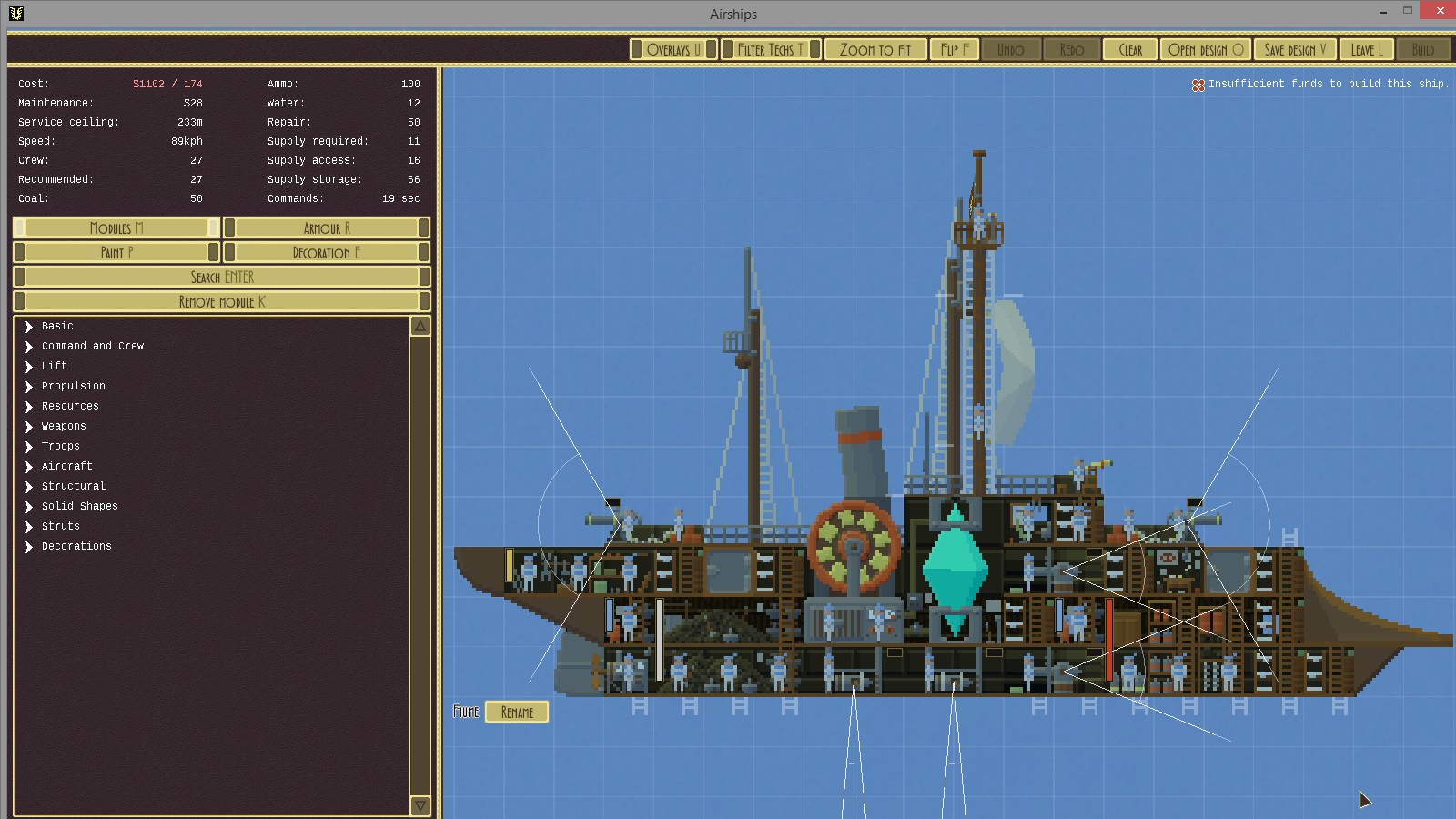The height and width of the screenshot is (819, 1456).
Task: Flip the ship design
Action: 955,49
